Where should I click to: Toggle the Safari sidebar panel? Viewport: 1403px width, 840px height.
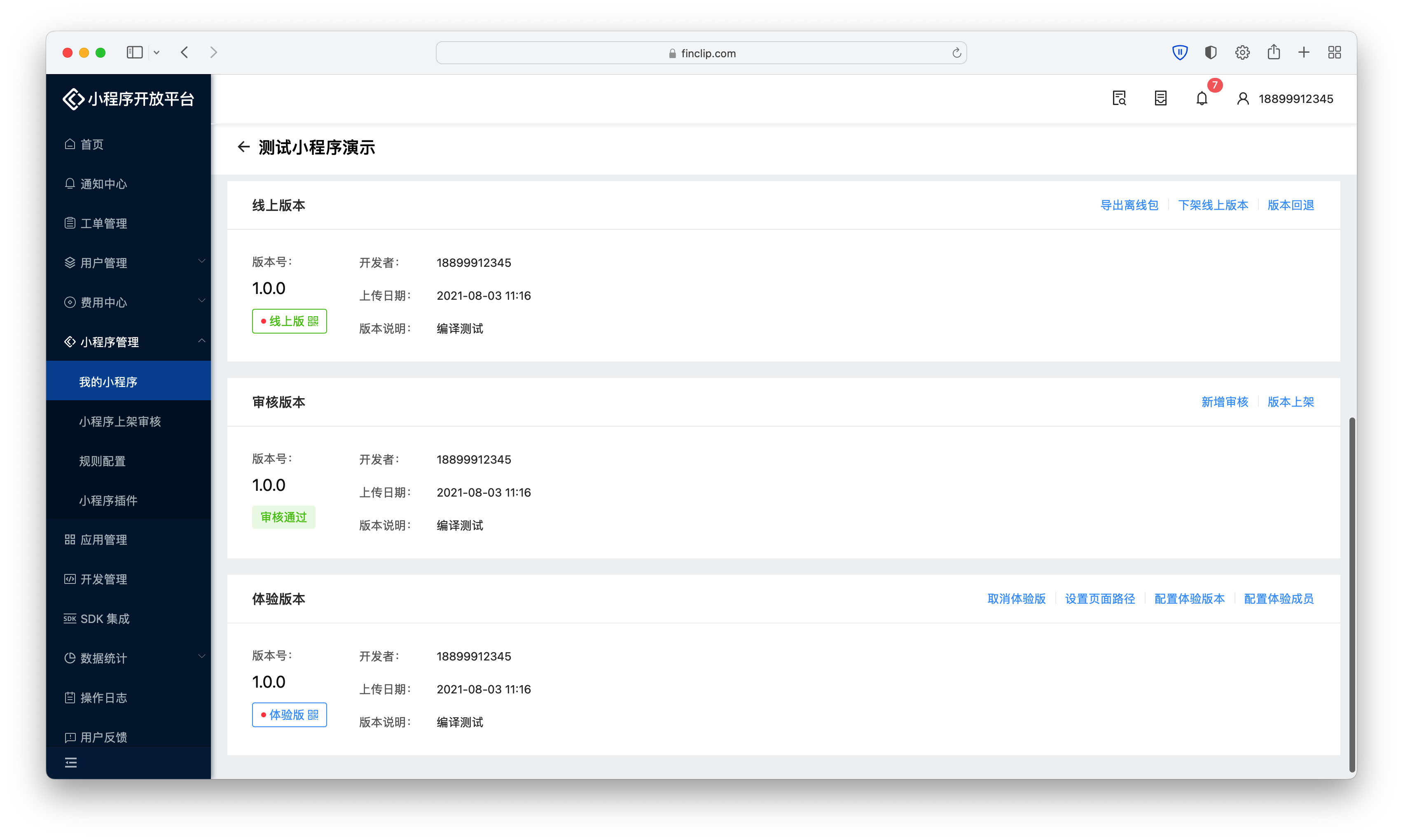(134, 53)
